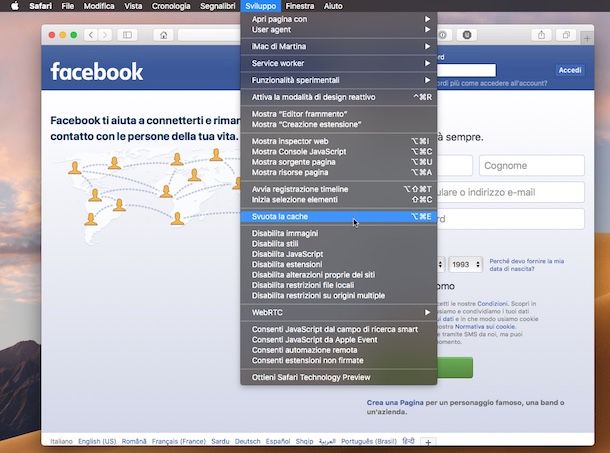Select Attiva la modalità di design reattivo
This screenshot has height=453, width=610.
click(339, 97)
